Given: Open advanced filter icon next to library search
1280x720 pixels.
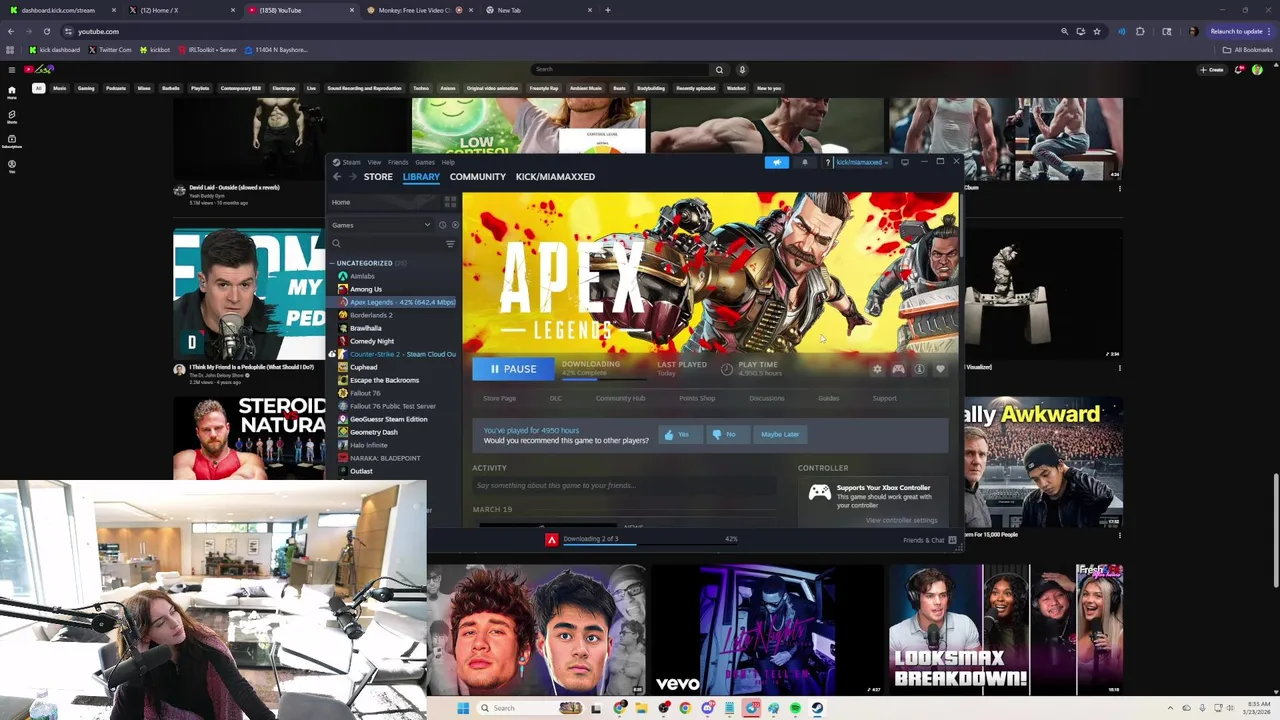Looking at the screenshot, I should [450, 244].
